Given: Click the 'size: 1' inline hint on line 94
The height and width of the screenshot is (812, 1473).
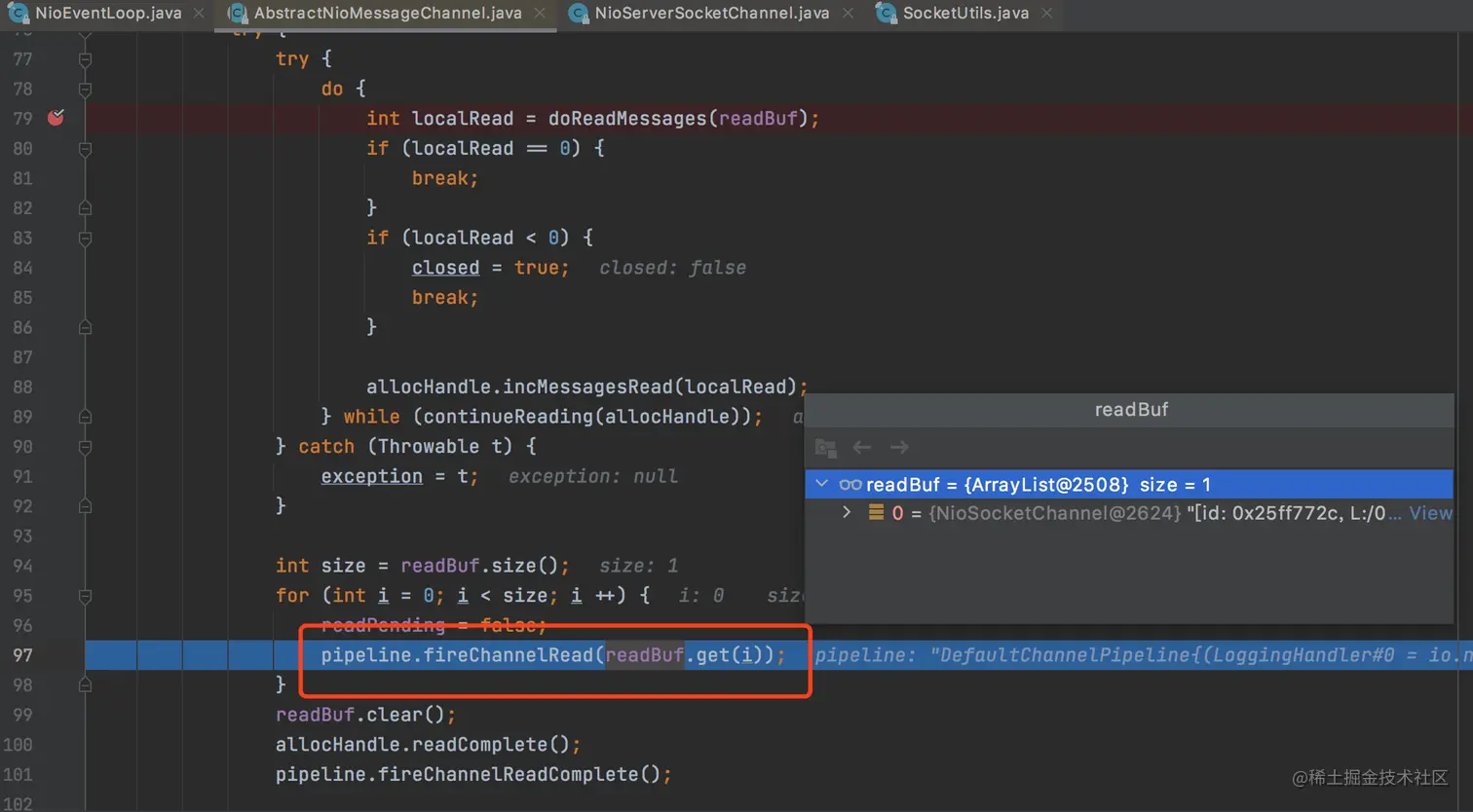Looking at the screenshot, I should tap(638, 567).
